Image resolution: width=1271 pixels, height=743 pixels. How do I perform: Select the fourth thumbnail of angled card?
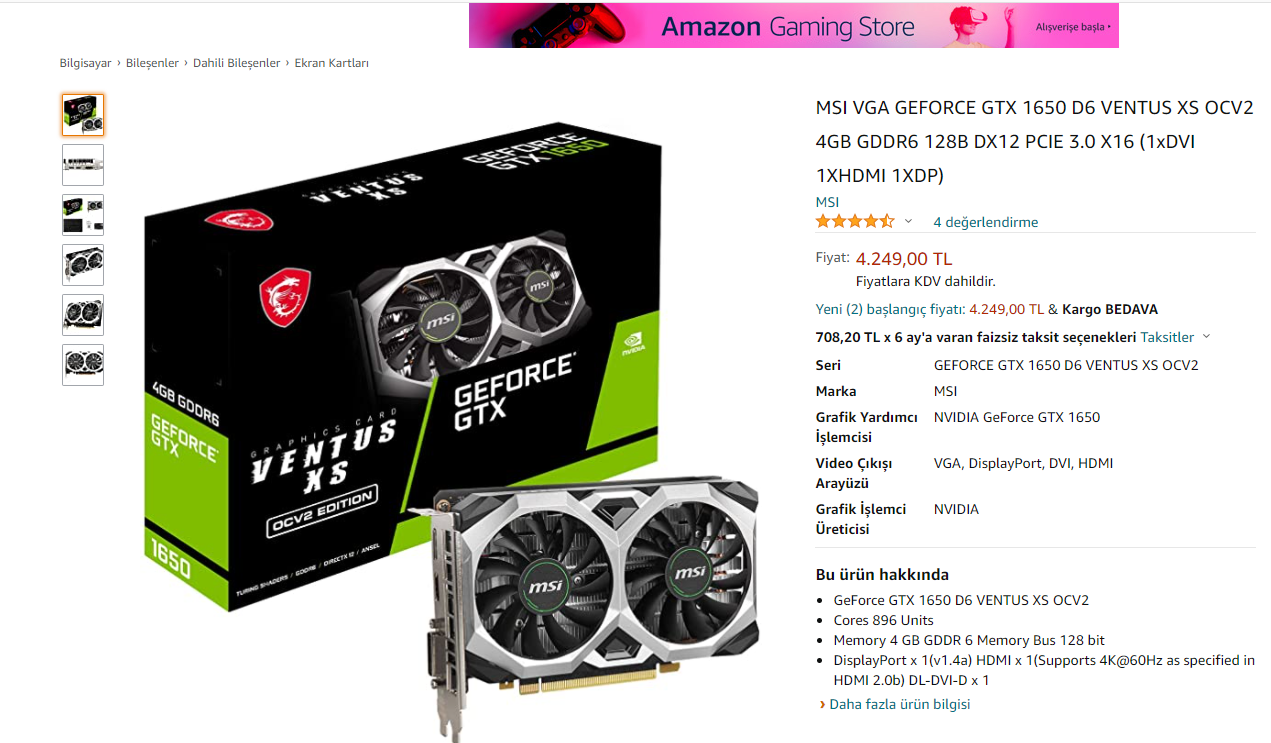tap(83, 265)
